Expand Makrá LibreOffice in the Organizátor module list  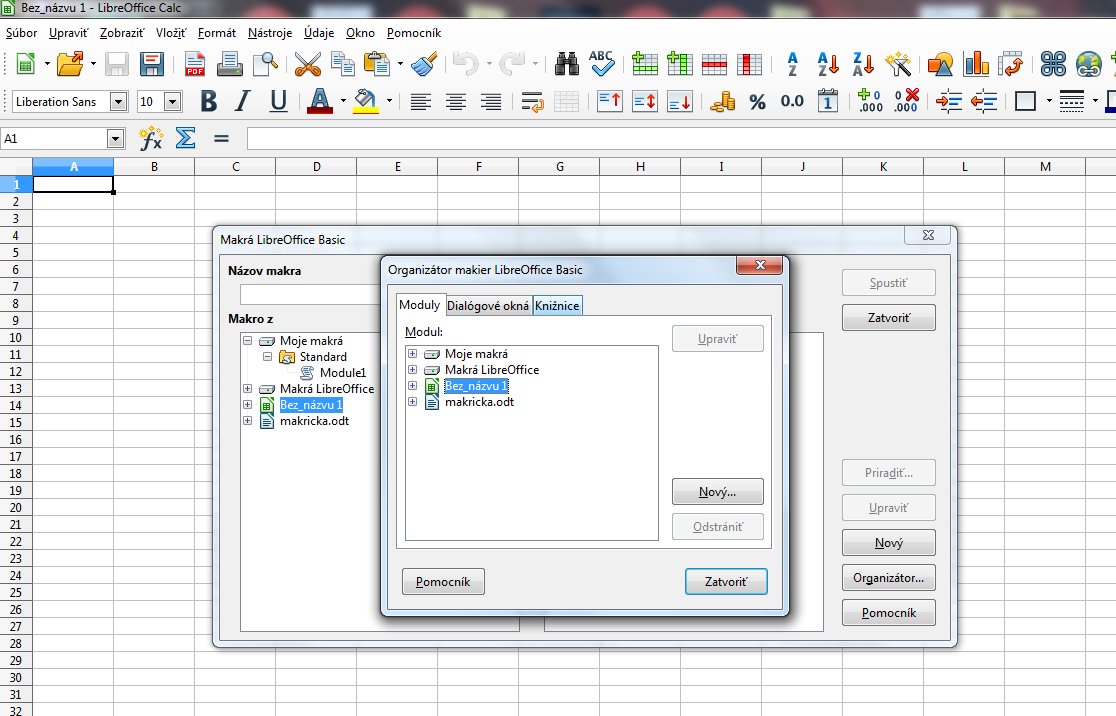click(412, 369)
